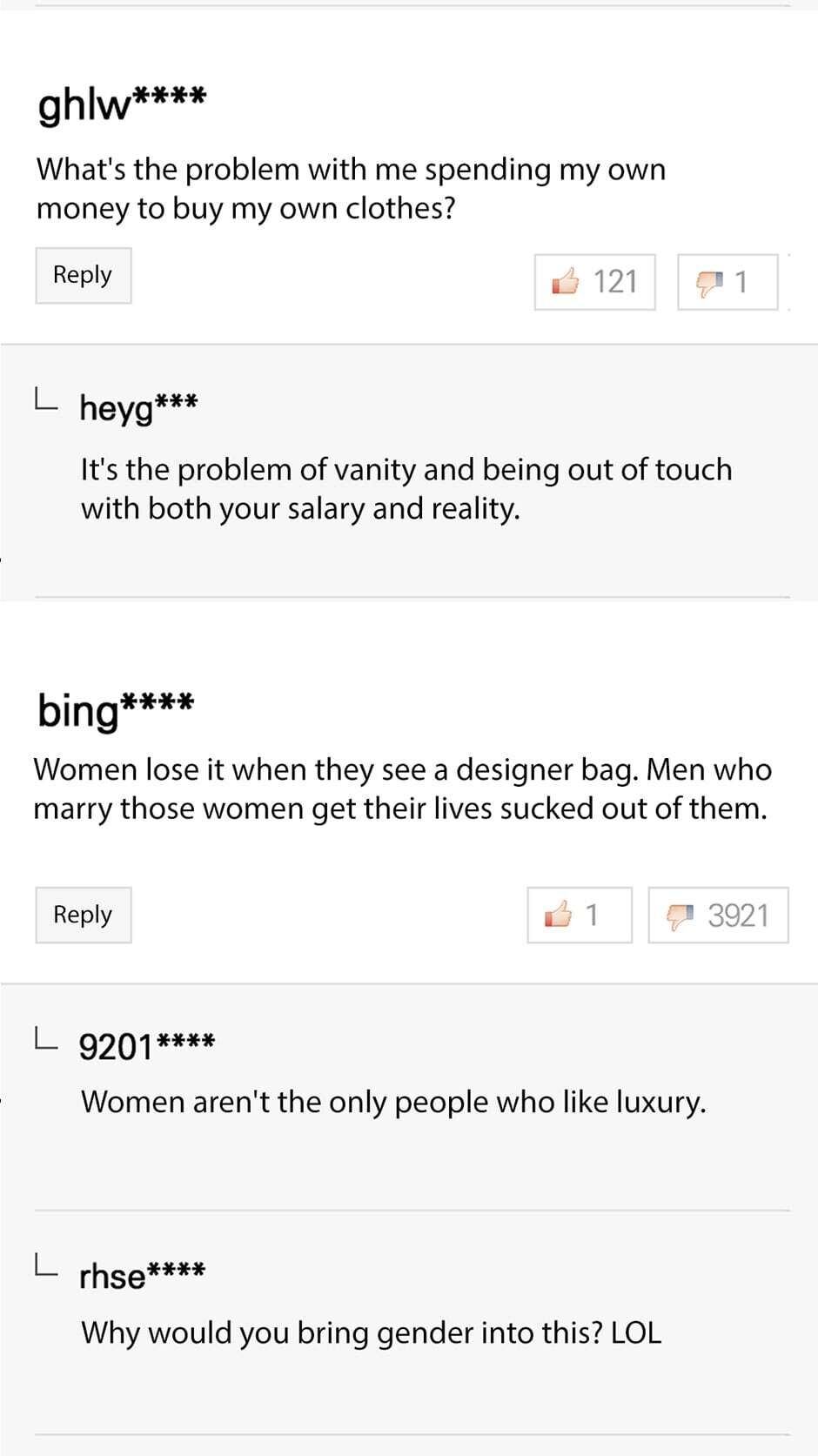
Task: Downvote bing's comment using thumbs-down icon
Action: (681, 916)
